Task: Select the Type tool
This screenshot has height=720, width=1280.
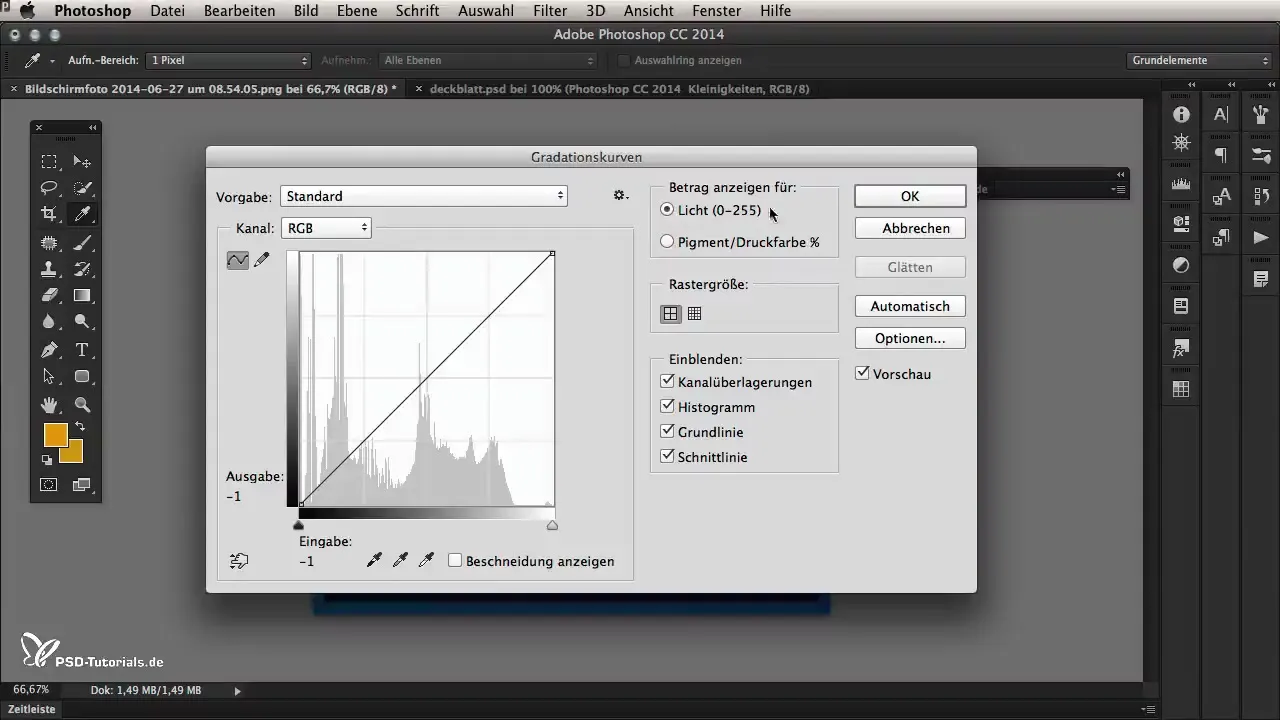Action: tap(83, 350)
